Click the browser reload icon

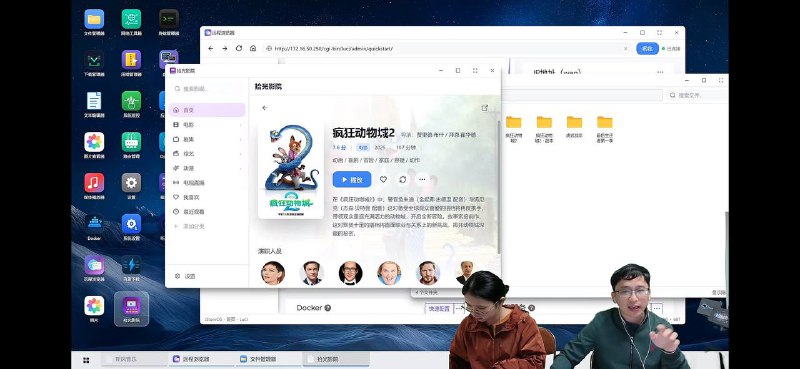[239, 48]
